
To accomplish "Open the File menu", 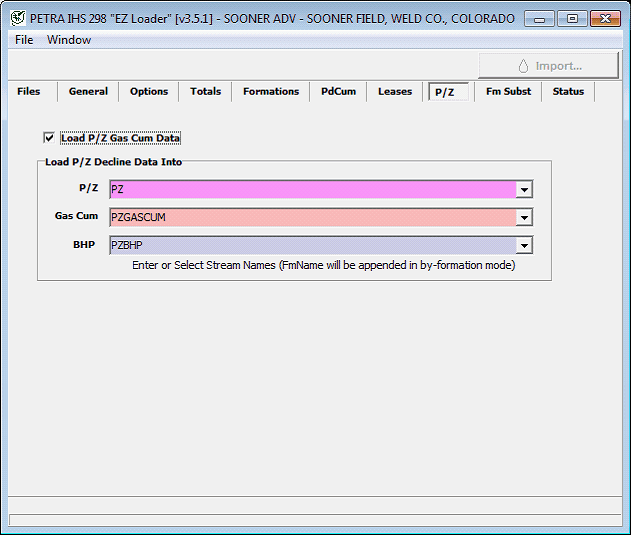I will (x=24, y=40).
